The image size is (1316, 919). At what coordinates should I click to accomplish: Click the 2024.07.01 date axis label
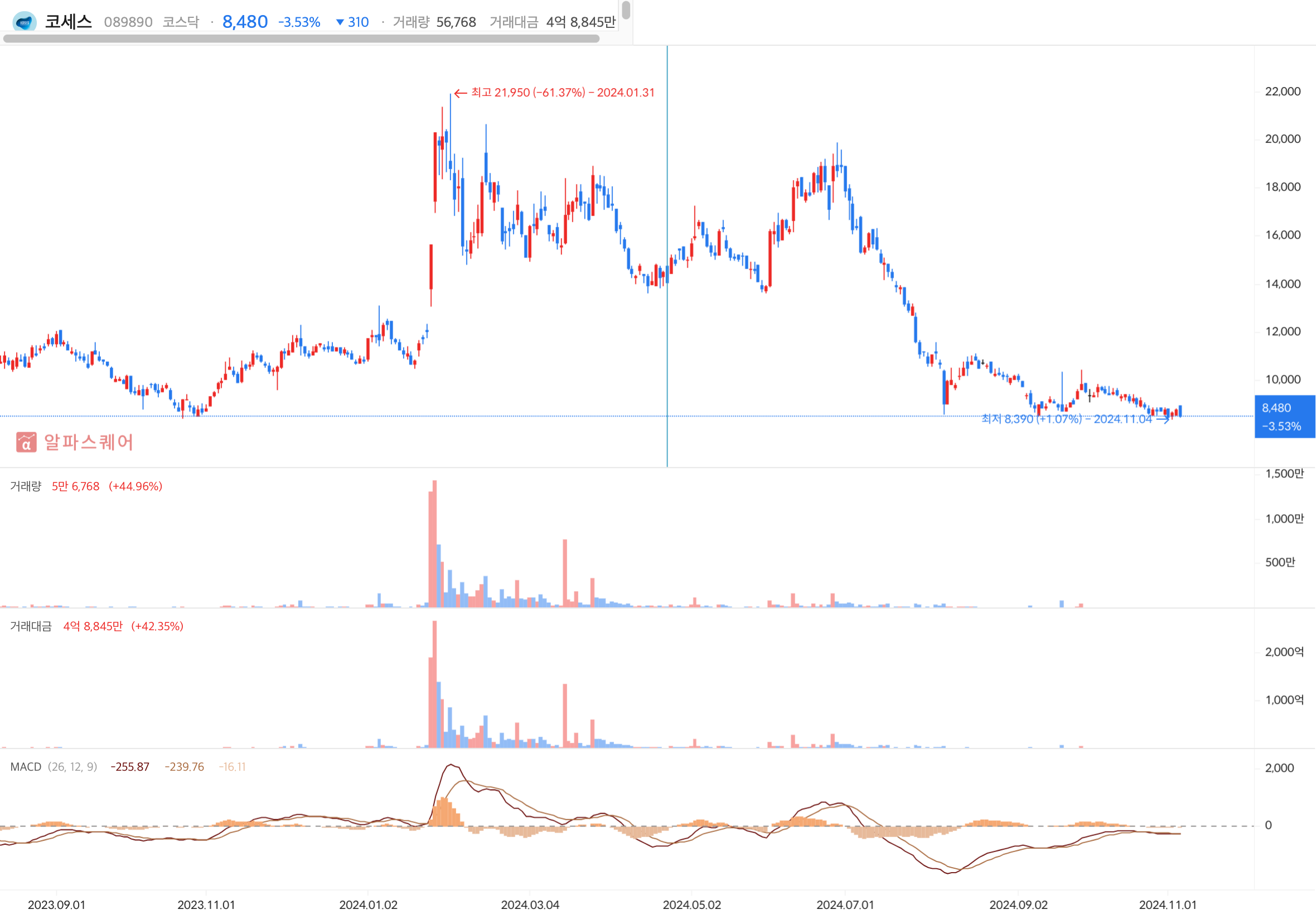coord(845,905)
